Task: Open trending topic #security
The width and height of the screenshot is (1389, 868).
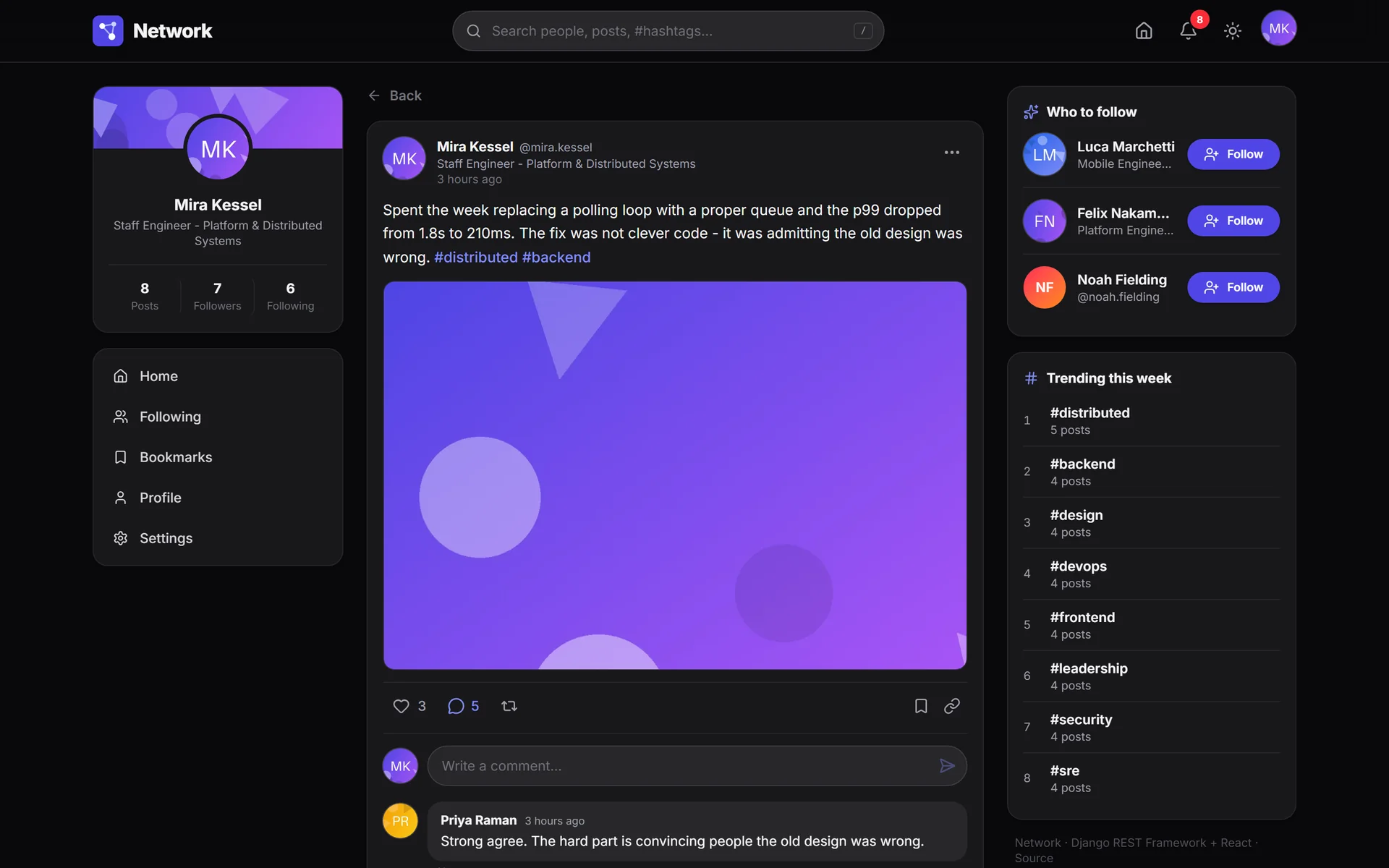Action: pyautogui.click(x=1151, y=728)
